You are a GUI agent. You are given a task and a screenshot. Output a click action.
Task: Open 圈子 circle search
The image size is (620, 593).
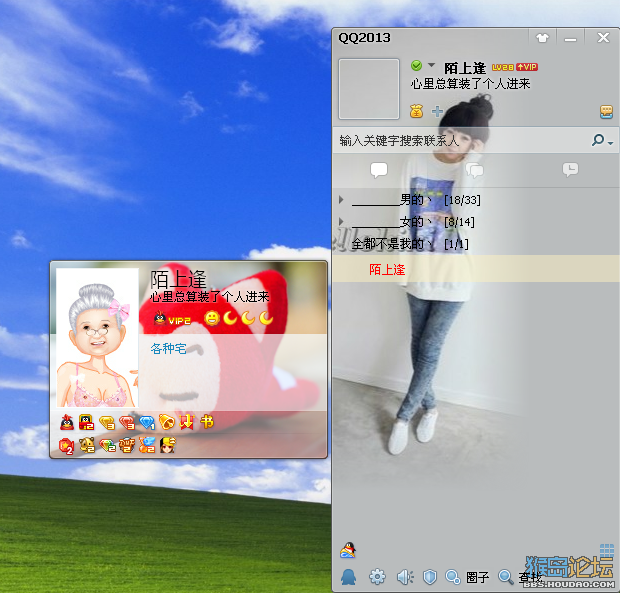[x=467, y=578]
